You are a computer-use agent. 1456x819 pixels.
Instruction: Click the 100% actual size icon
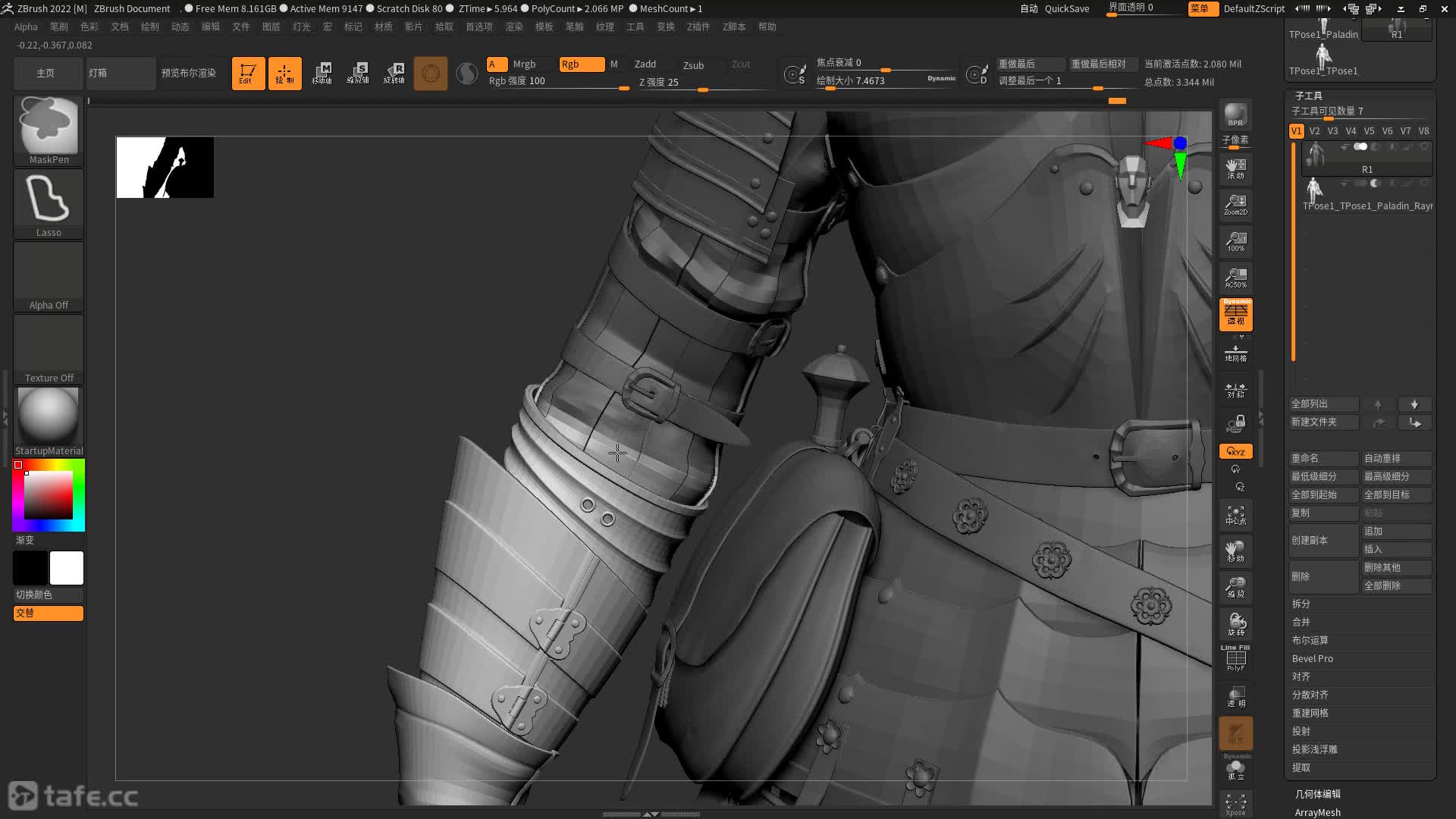point(1235,241)
